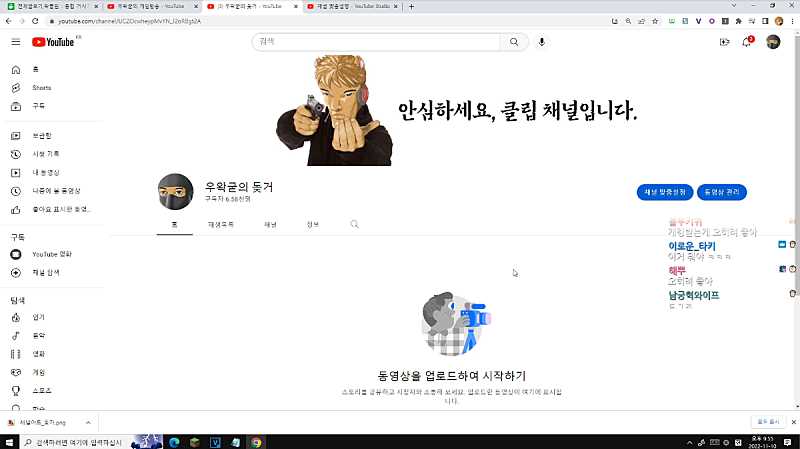Select the Playlists (재생목록) tab
Viewport: 800px width, 449px height.
(221, 224)
